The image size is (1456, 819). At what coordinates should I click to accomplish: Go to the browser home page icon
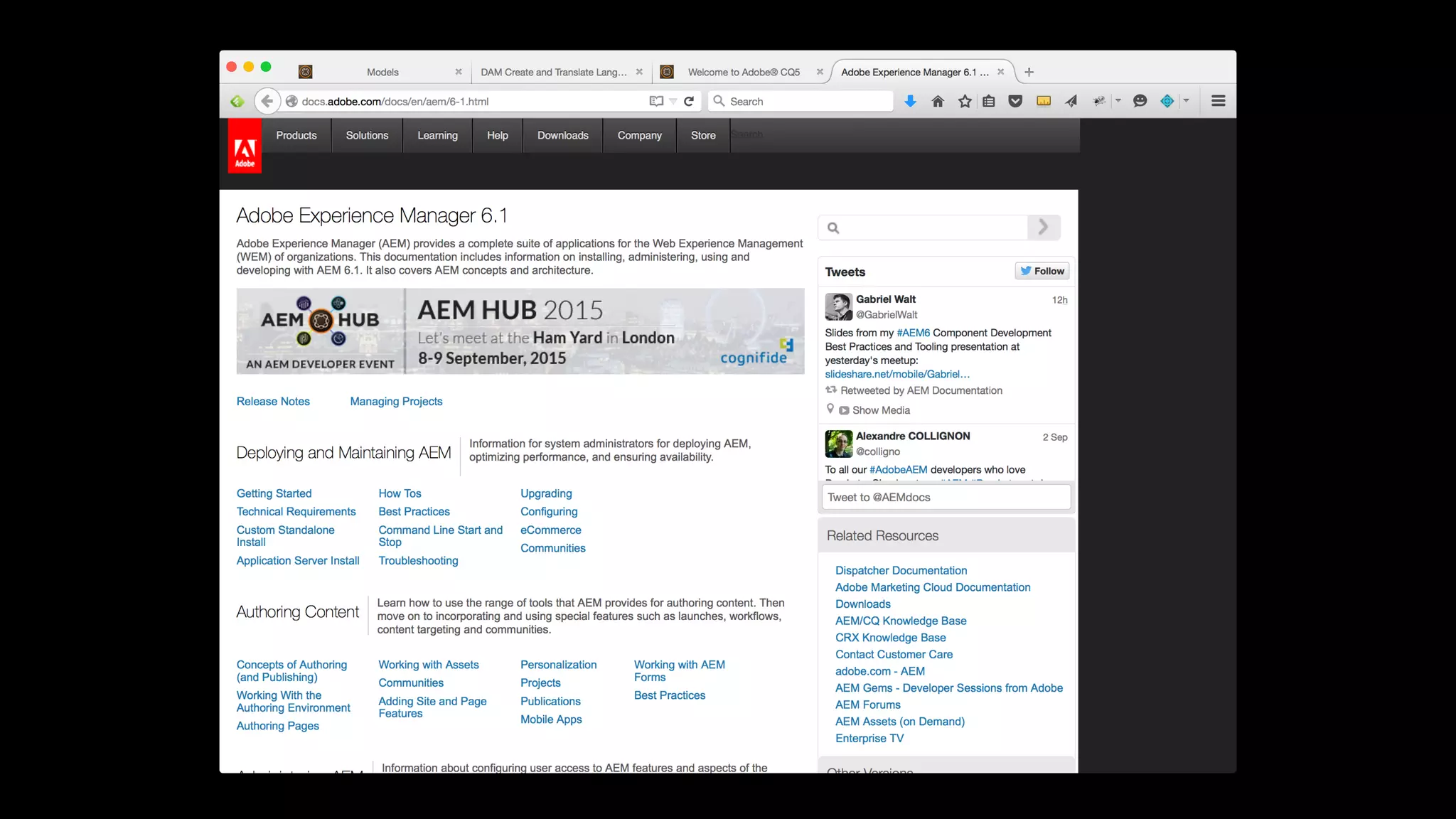tap(938, 102)
